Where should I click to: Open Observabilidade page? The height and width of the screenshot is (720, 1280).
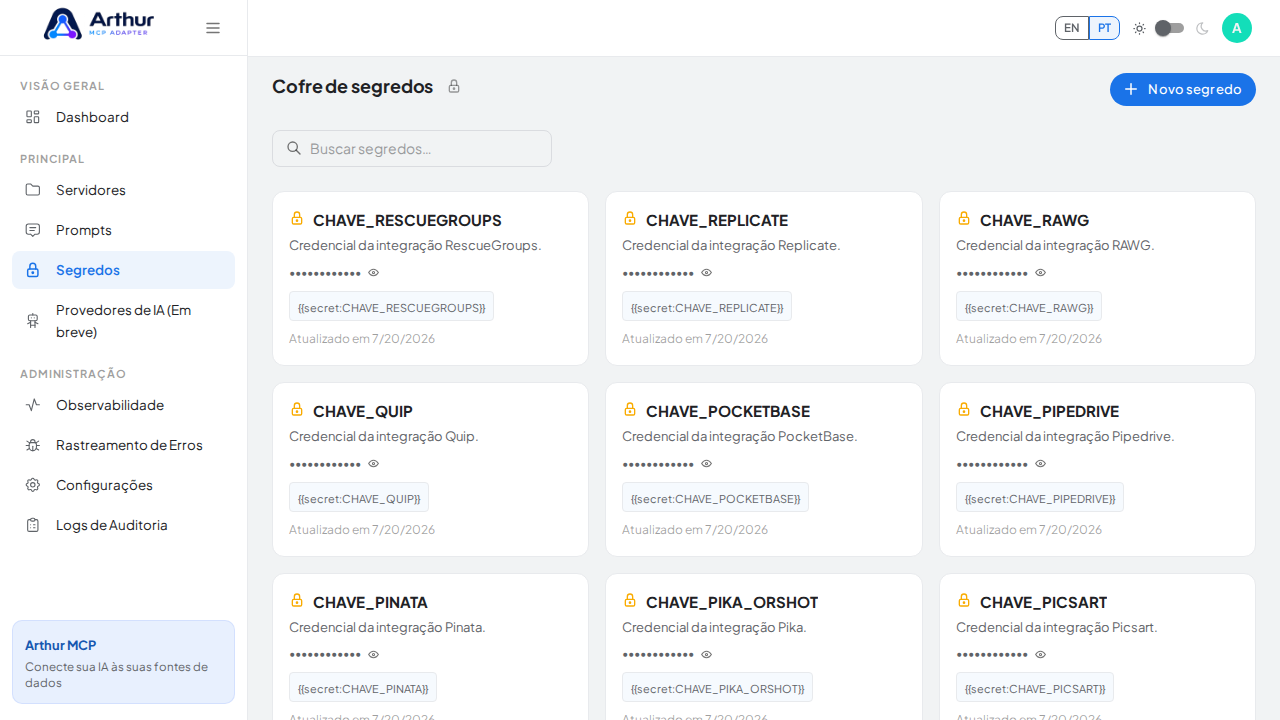tap(123, 405)
